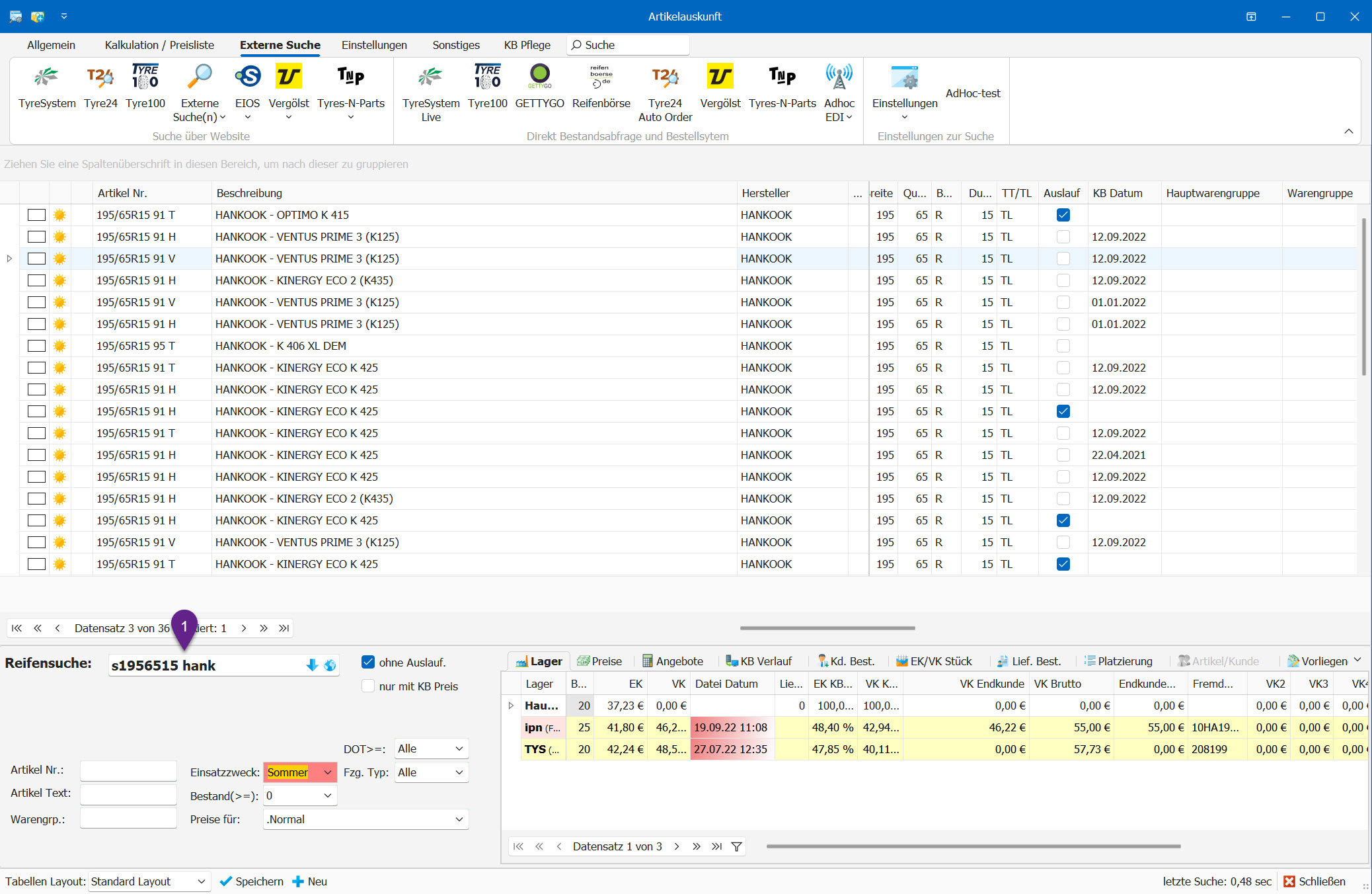The width and height of the screenshot is (1372, 894).
Task: Check Auslauf for K 406 XL DEM row
Action: (x=1063, y=346)
